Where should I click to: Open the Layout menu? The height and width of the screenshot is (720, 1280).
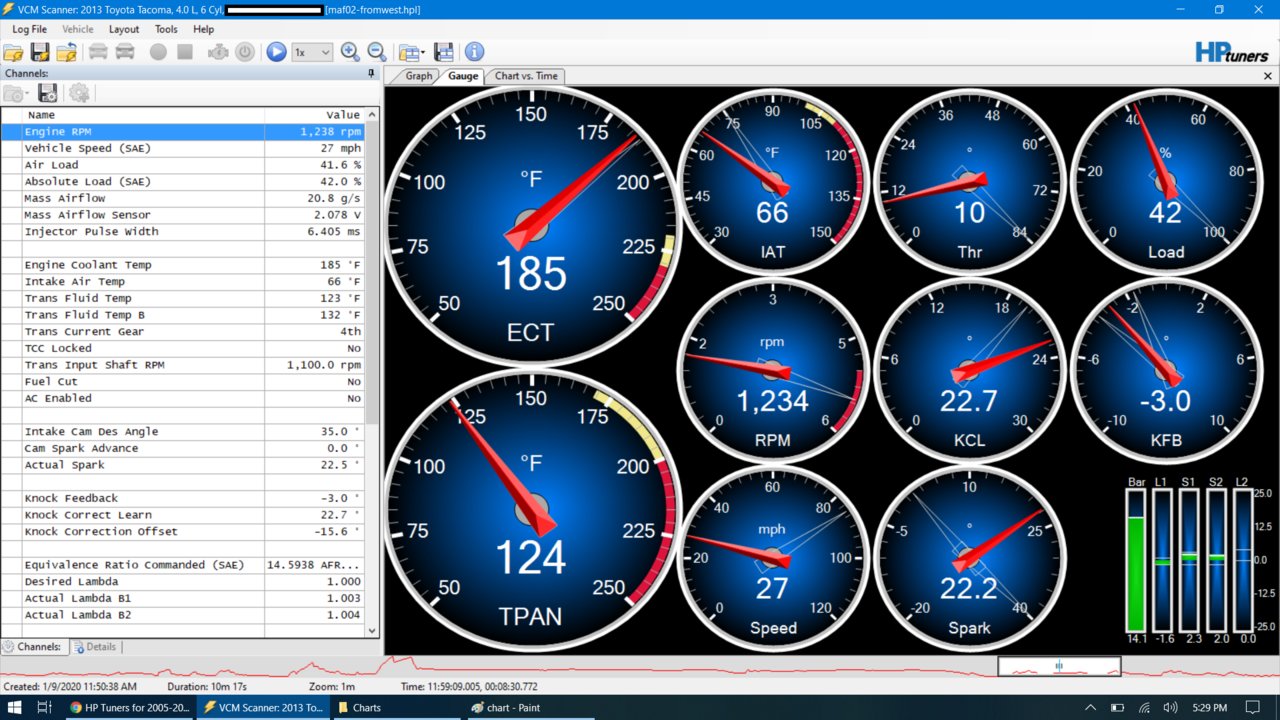pos(124,29)
